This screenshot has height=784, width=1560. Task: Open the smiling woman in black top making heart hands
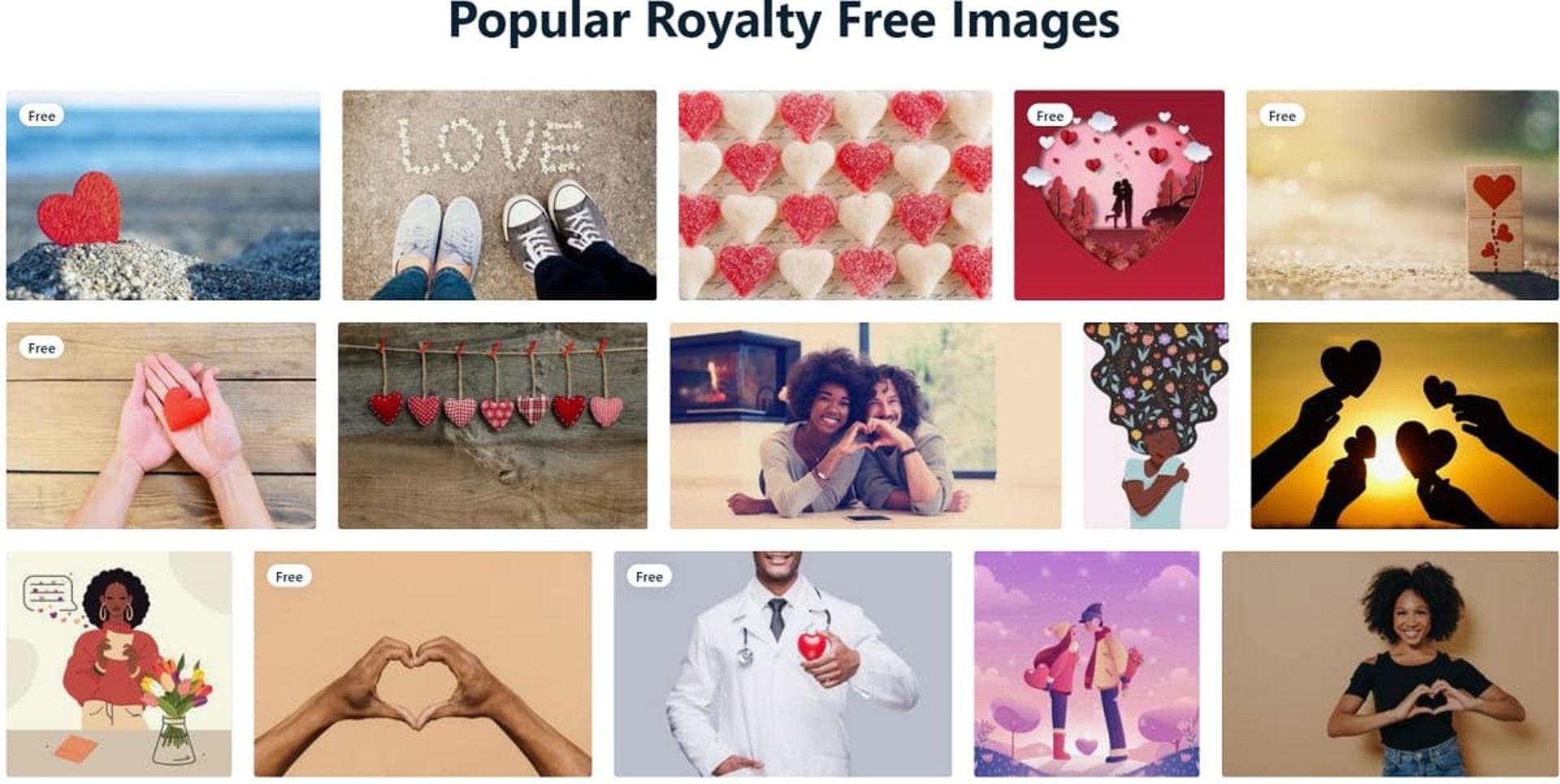coord(1390,664)
